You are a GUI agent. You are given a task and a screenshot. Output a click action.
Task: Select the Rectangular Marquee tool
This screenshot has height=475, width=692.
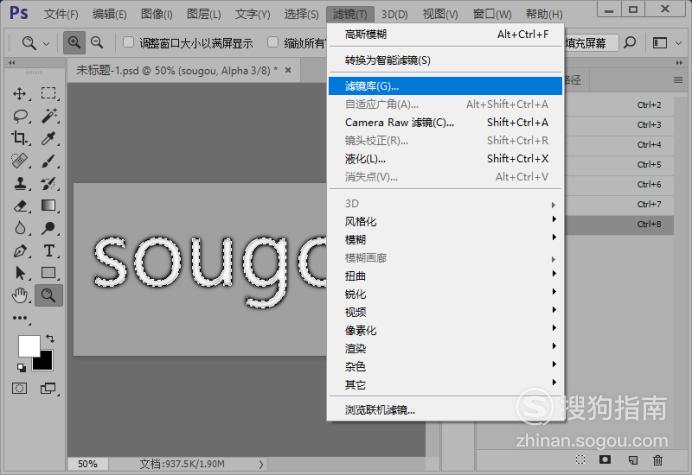pos(48,94)
